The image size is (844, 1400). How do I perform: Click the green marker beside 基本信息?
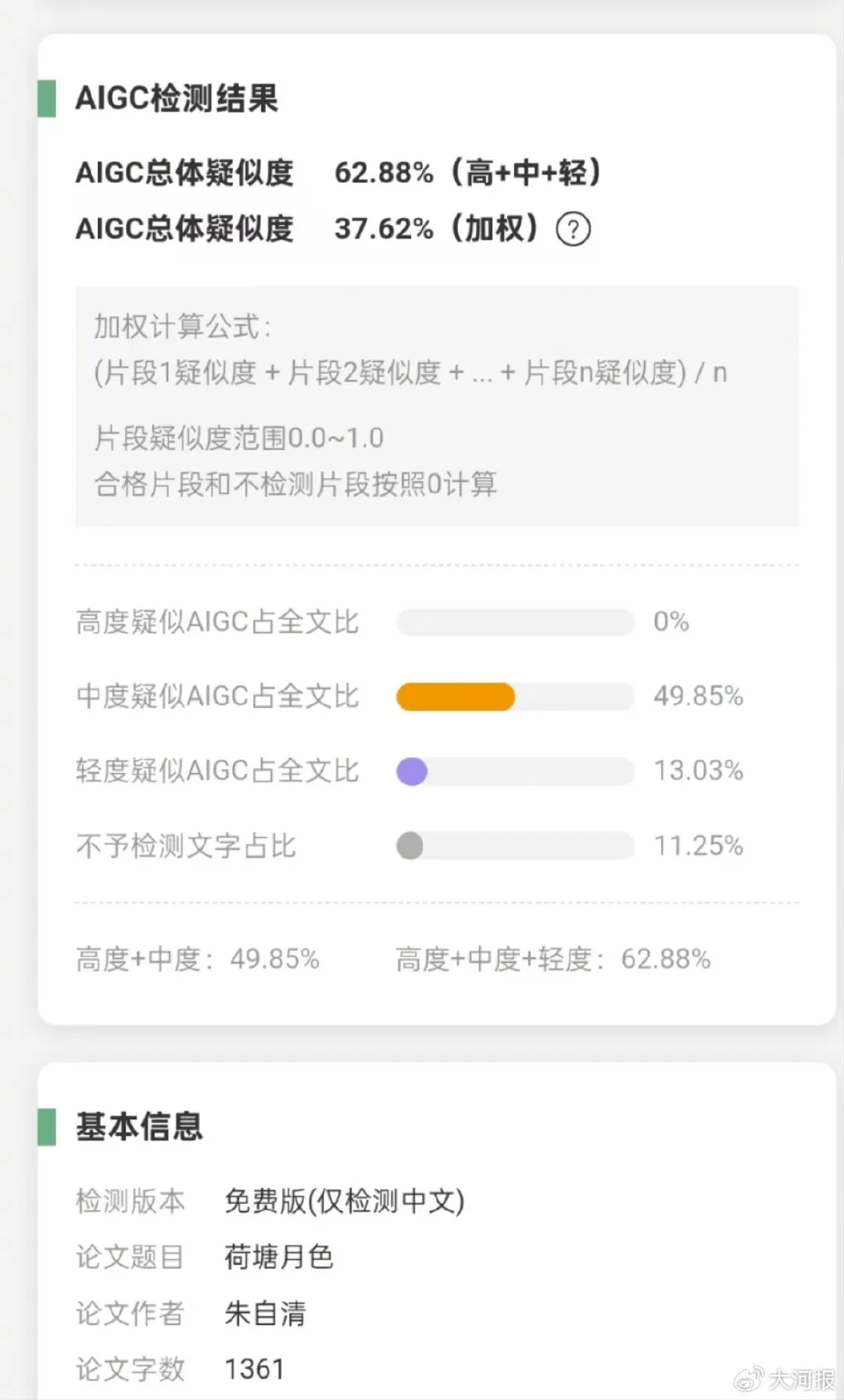(47, 1126)
